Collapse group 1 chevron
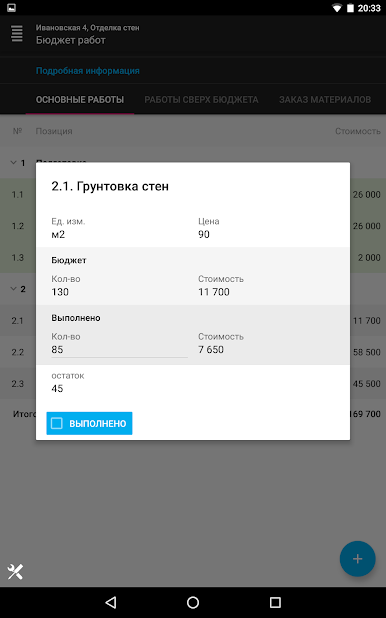This screenshot has height=618, width=386. [x=13, y=162]
